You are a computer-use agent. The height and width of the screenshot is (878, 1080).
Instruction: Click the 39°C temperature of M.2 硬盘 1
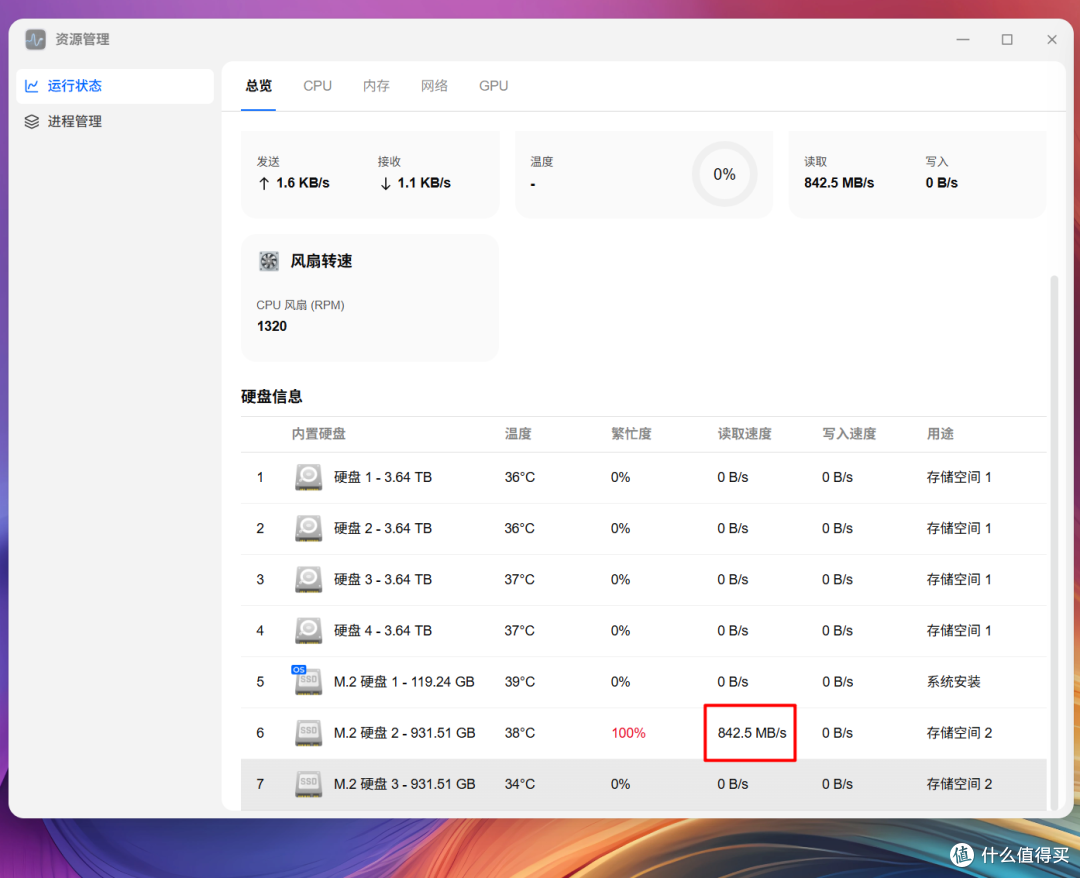coord(519,682)
